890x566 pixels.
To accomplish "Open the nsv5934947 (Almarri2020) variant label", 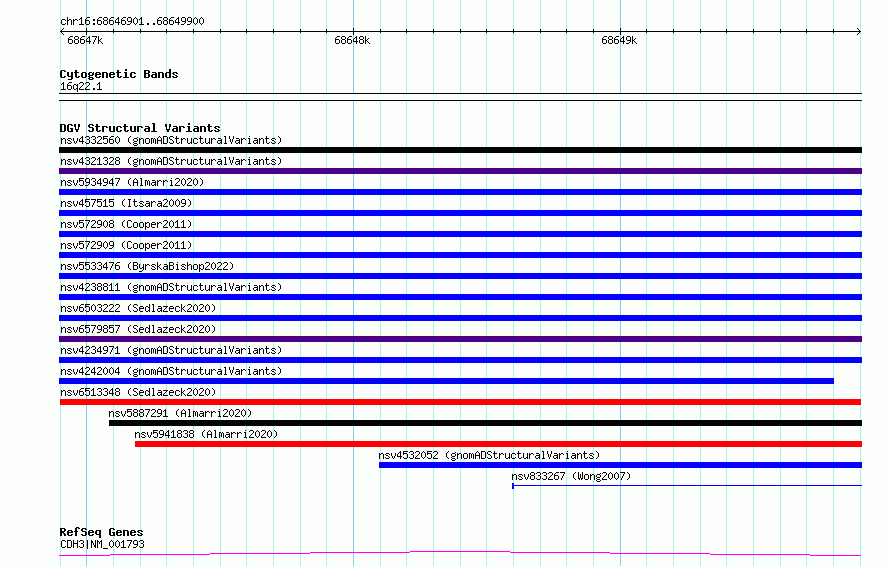I will click(132, 182).
